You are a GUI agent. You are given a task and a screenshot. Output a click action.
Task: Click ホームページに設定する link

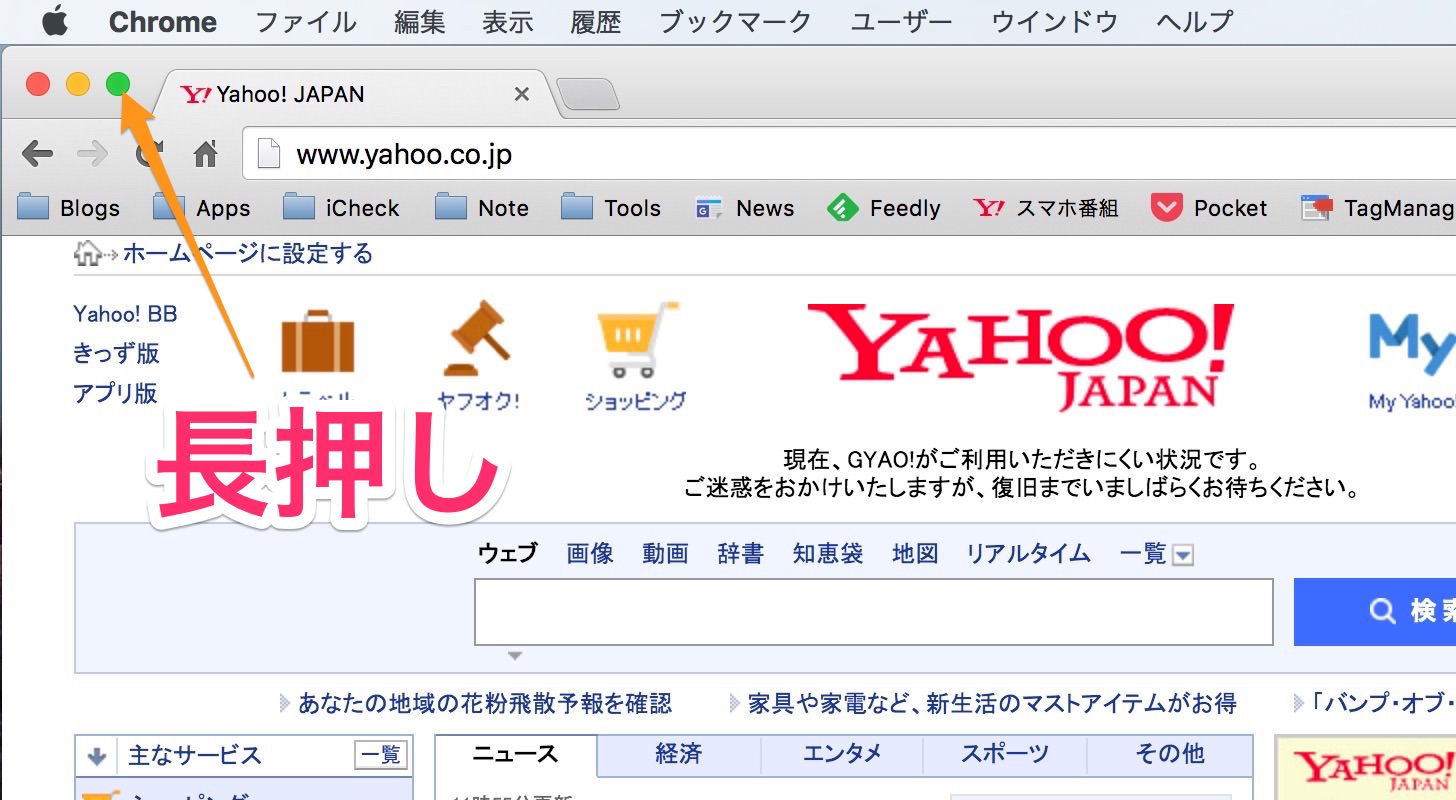click(x=248, y=254)
